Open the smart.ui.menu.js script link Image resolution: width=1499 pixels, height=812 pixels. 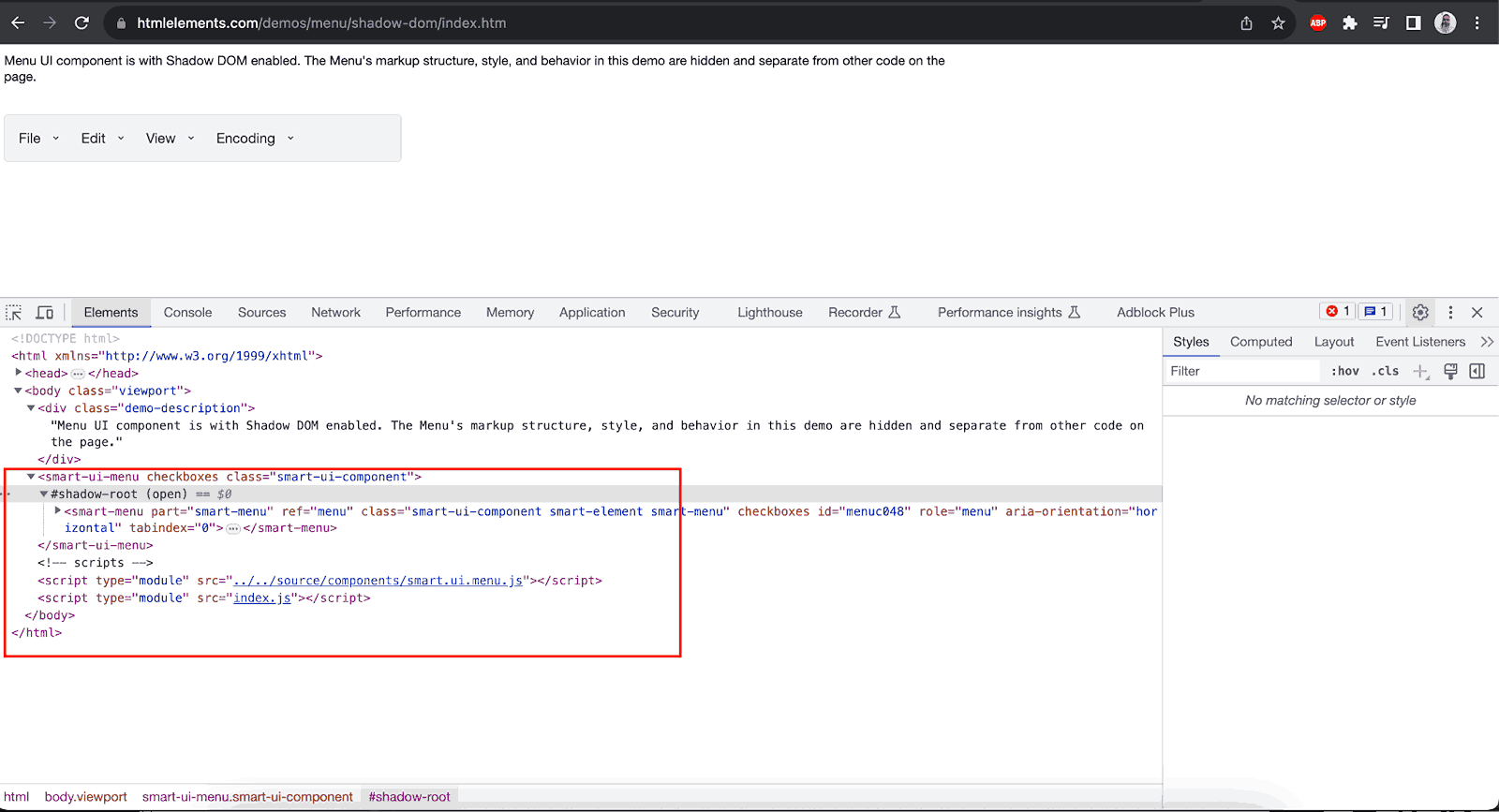(378, 581)
